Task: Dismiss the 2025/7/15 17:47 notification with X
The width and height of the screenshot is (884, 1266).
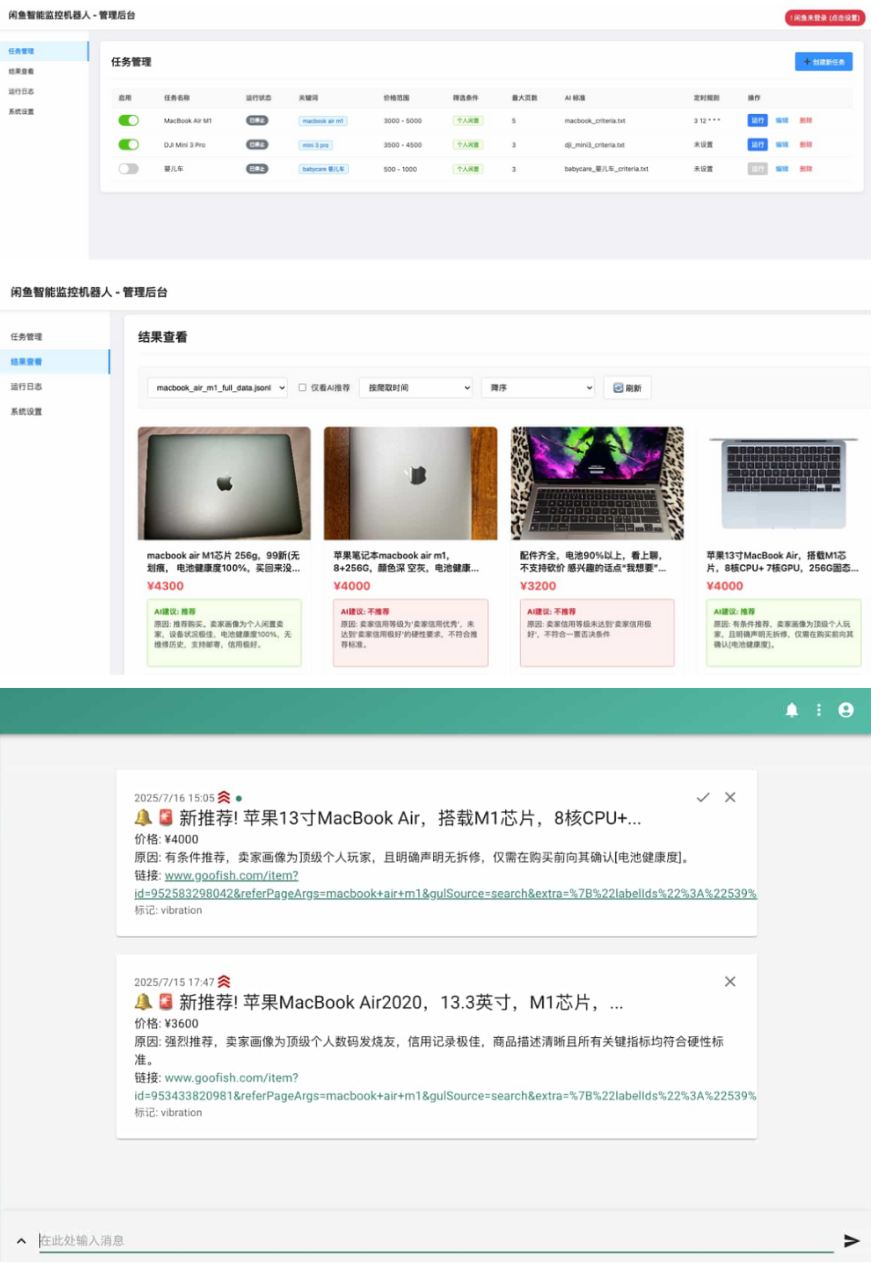Action: [730, 981]
